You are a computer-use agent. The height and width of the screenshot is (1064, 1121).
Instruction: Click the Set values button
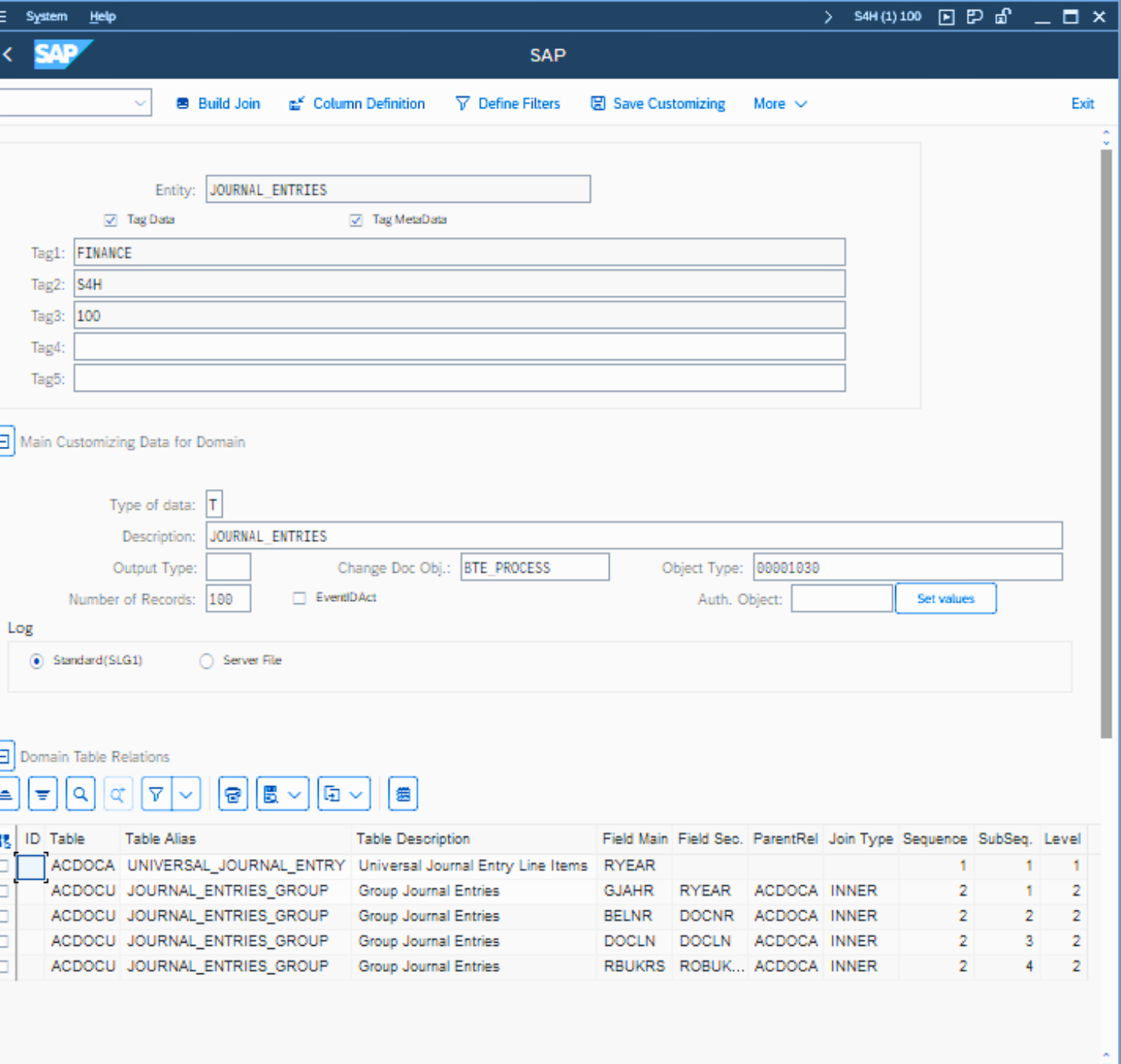[x=945, y=599]
